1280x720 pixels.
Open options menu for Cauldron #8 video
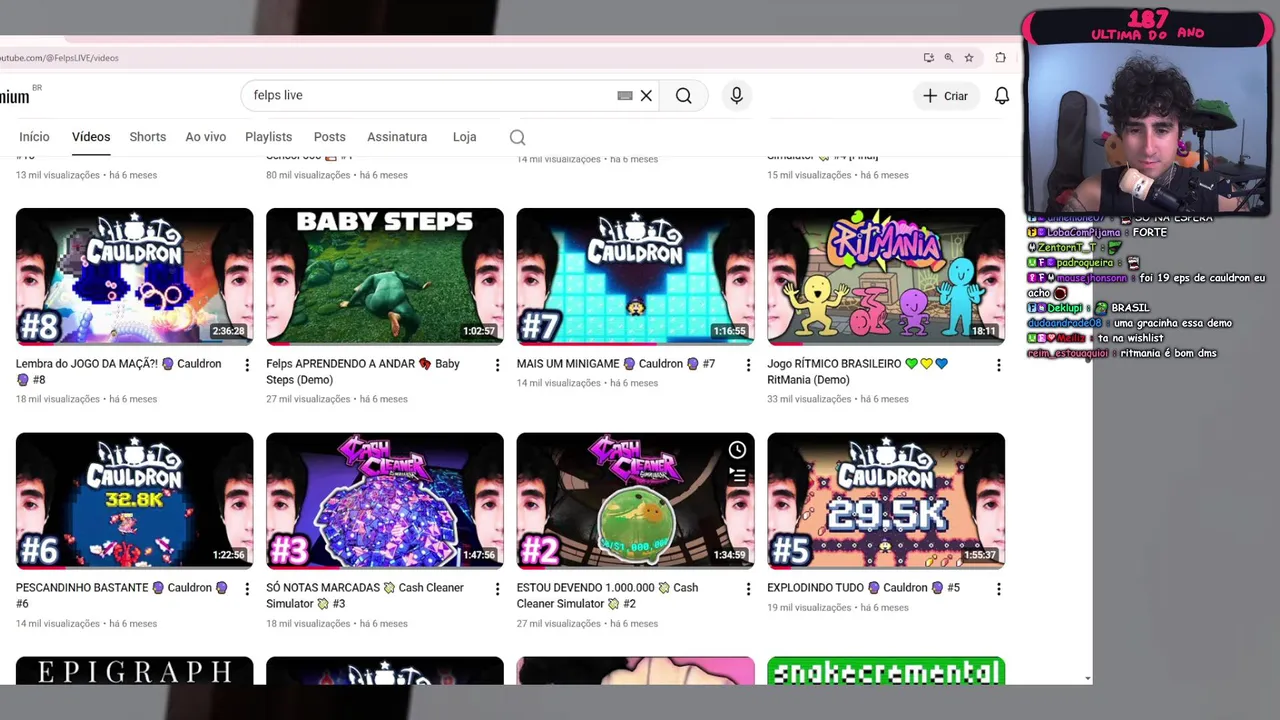(247, 366)
